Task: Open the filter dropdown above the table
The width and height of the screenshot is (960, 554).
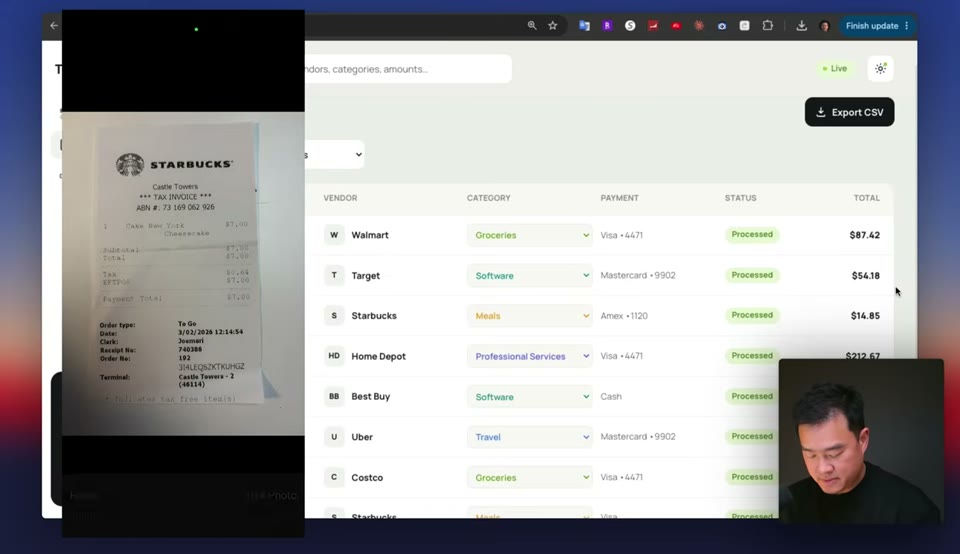Action: point(334,154)
